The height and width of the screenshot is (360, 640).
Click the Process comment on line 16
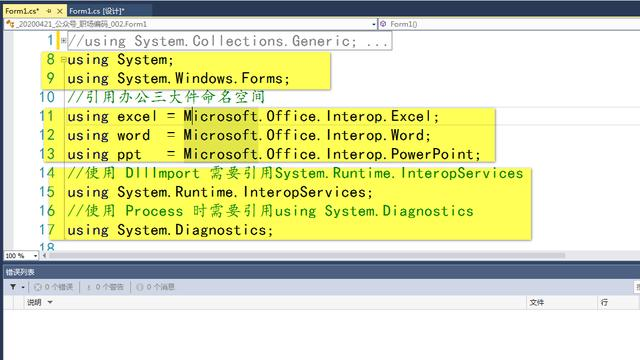coord(271,211)
